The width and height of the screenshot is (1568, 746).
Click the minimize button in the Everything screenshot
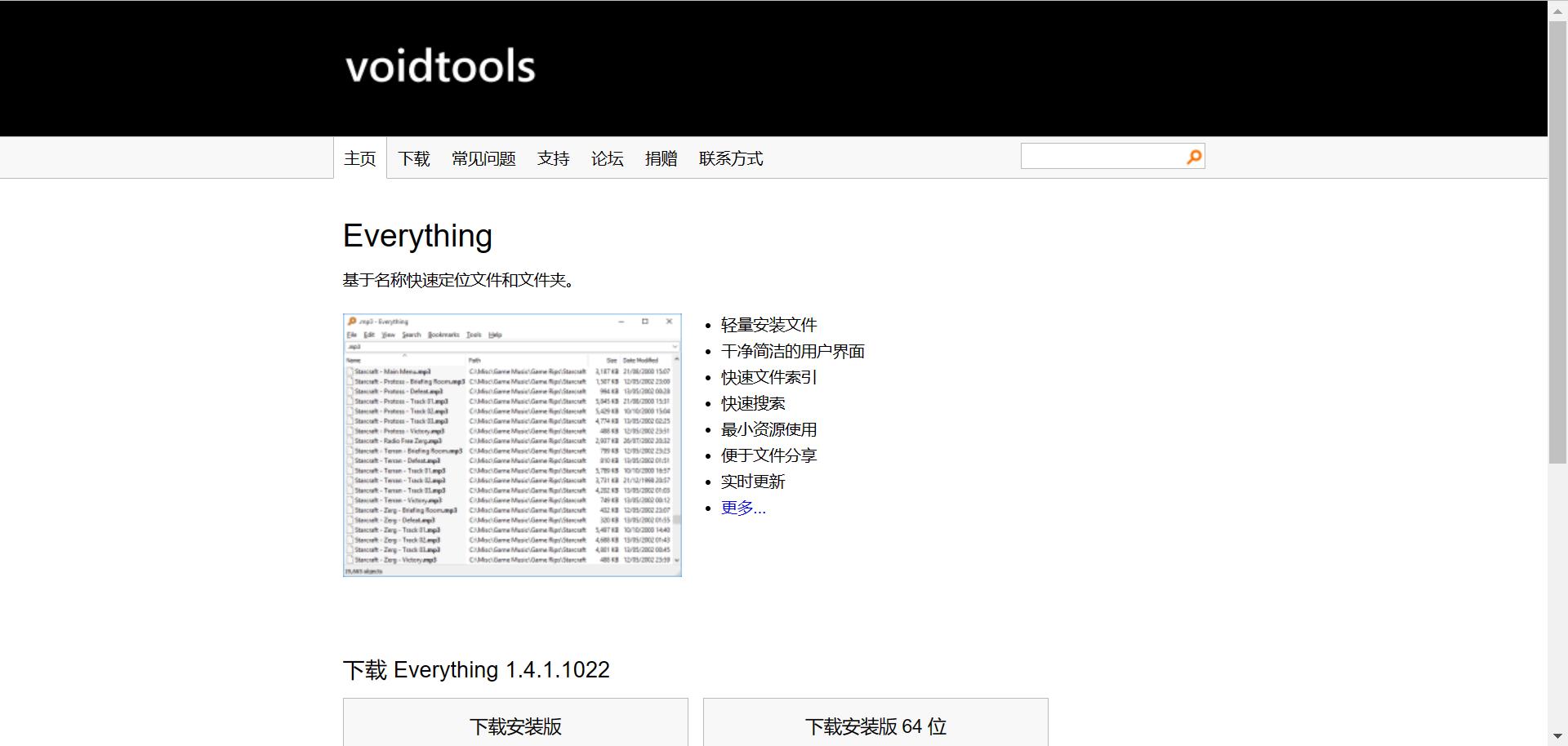pos(621,322)
